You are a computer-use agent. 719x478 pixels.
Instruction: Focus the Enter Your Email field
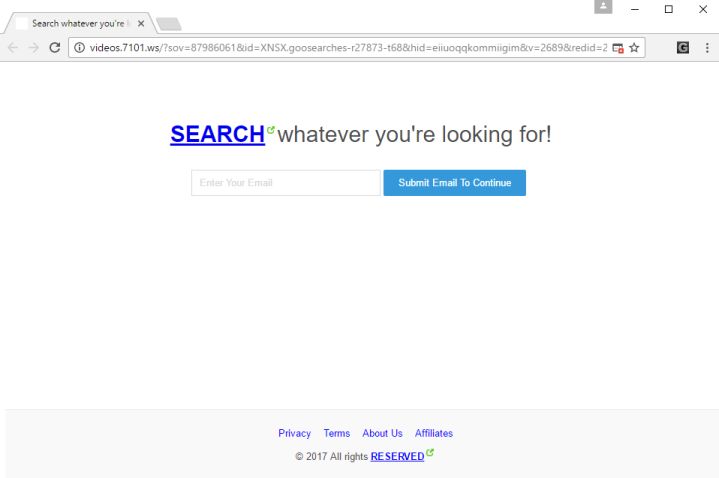coord(286,183)
